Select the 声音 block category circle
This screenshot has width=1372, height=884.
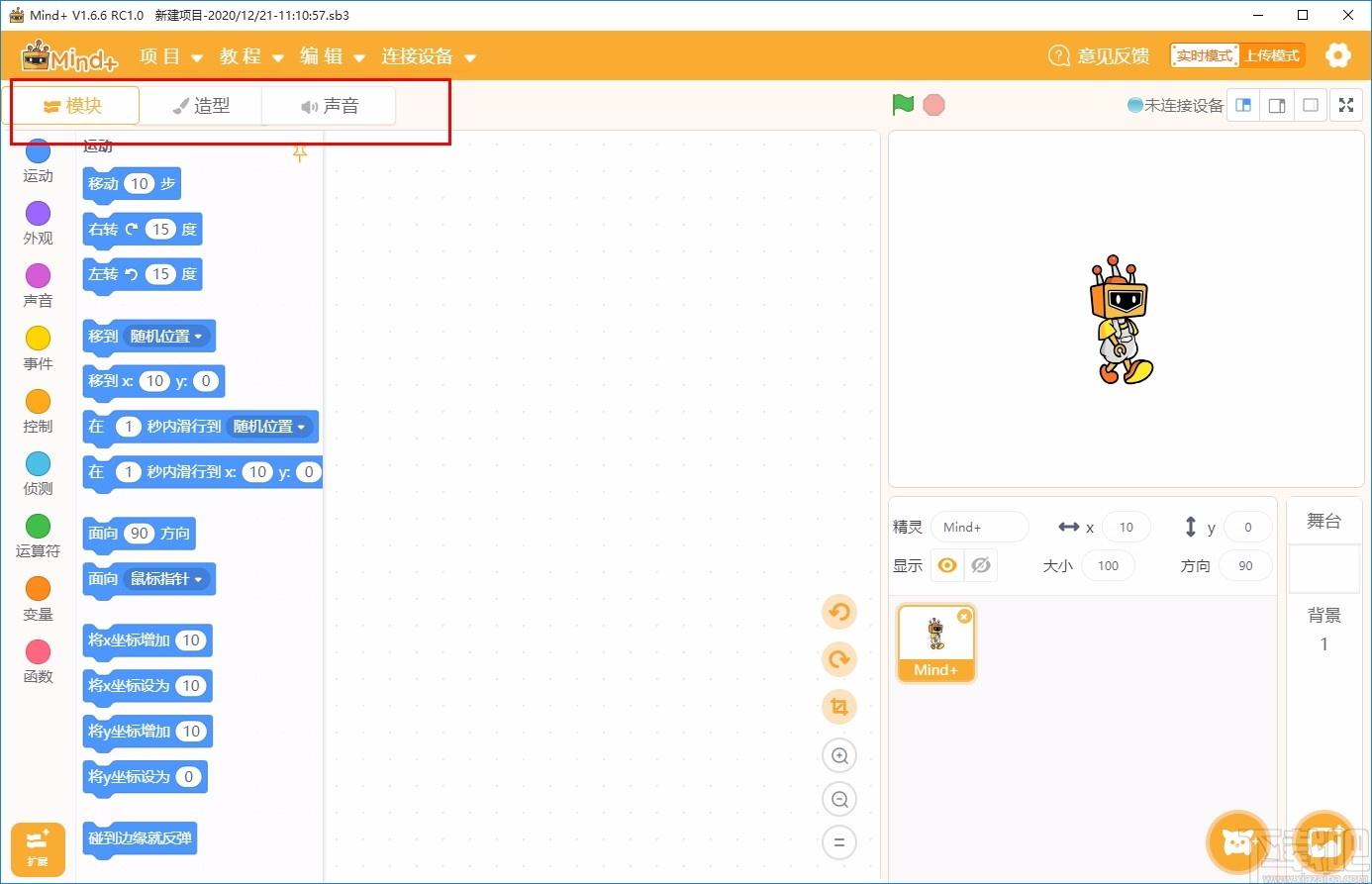pyautogui.click(x=38, y=275)
